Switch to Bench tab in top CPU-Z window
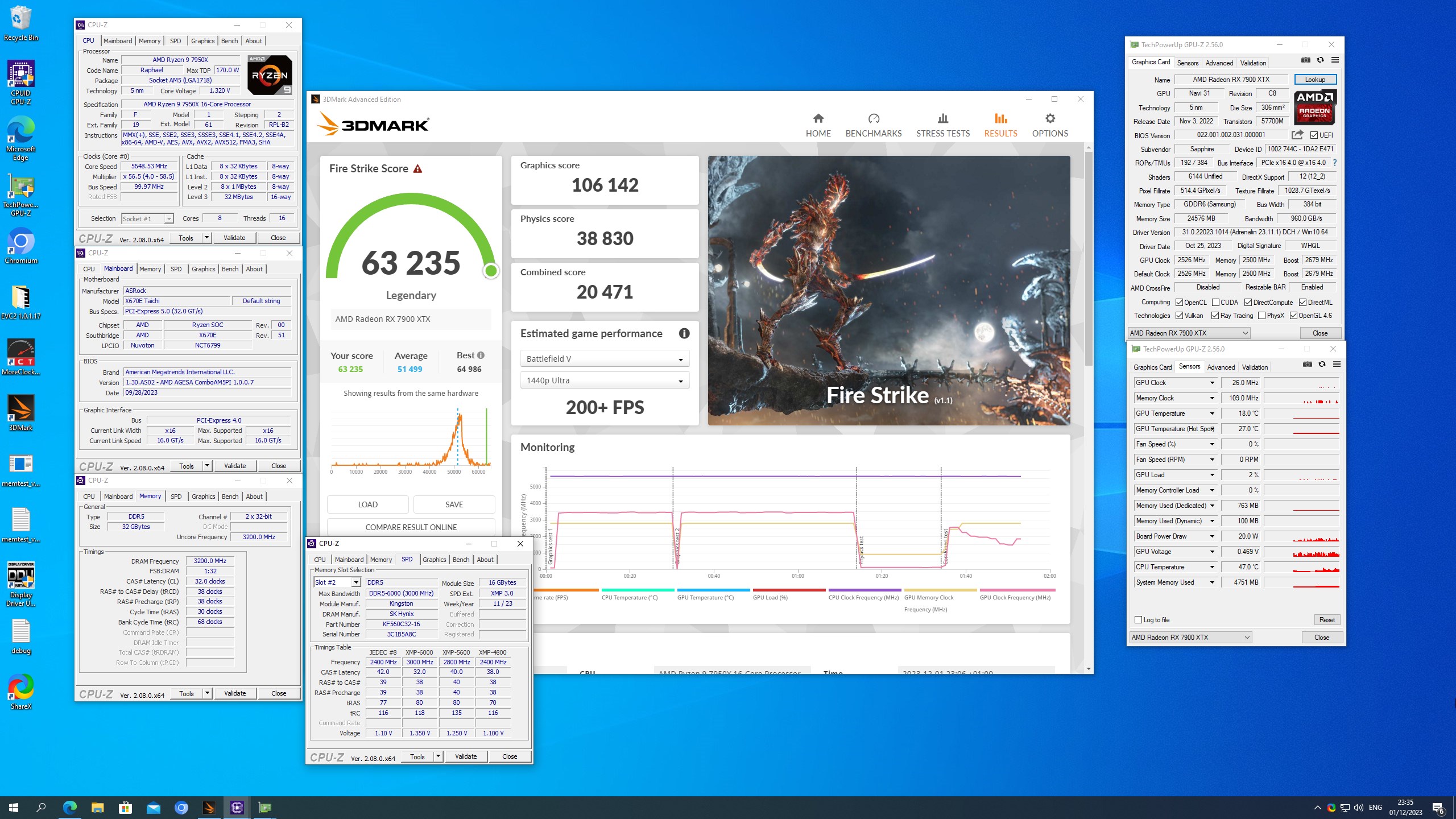Image resolution: width=1456 pixels, height=819 pixels. pos(229,41)
